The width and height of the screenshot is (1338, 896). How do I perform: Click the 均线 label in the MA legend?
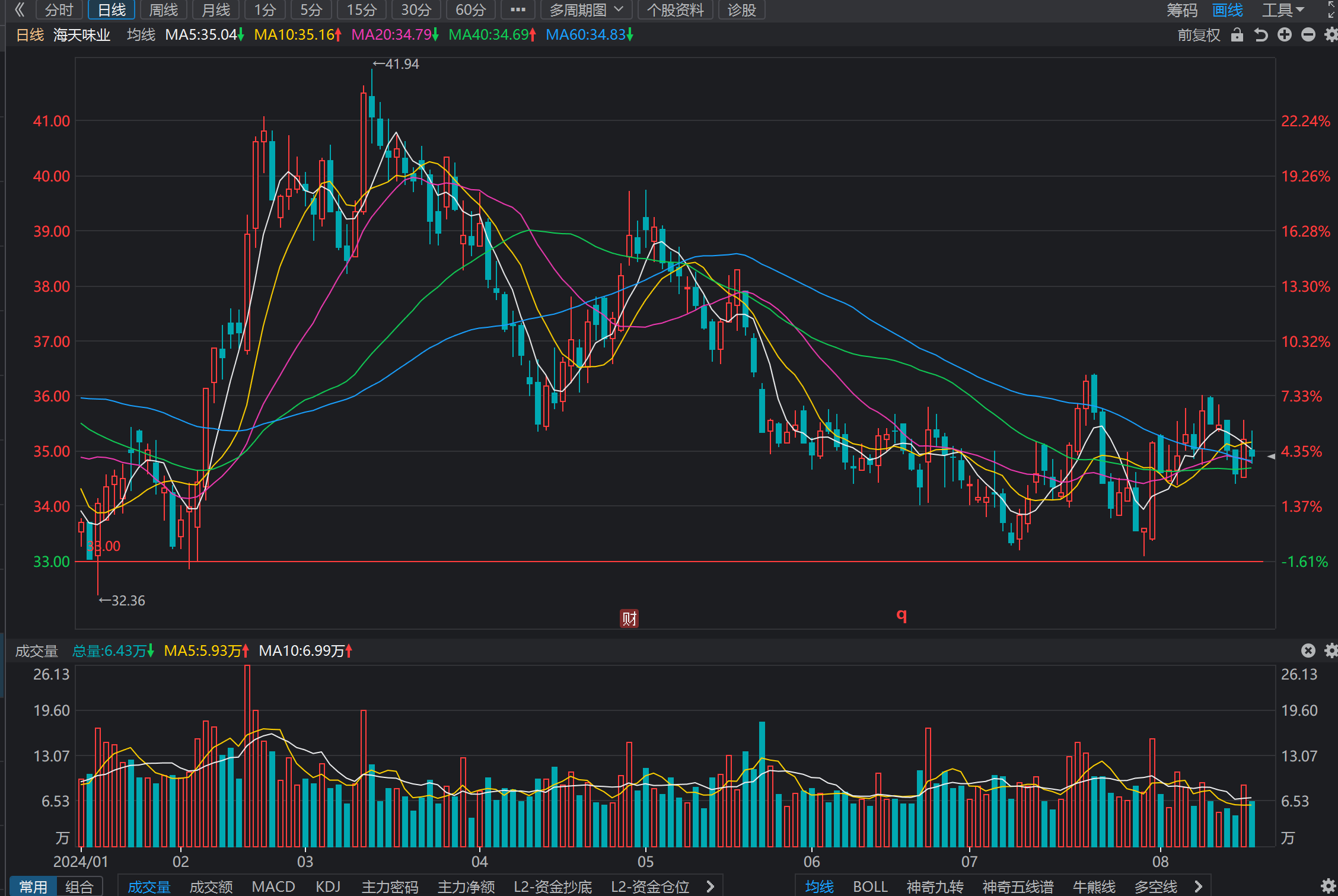pyautogui.click(x=141, y=35)
